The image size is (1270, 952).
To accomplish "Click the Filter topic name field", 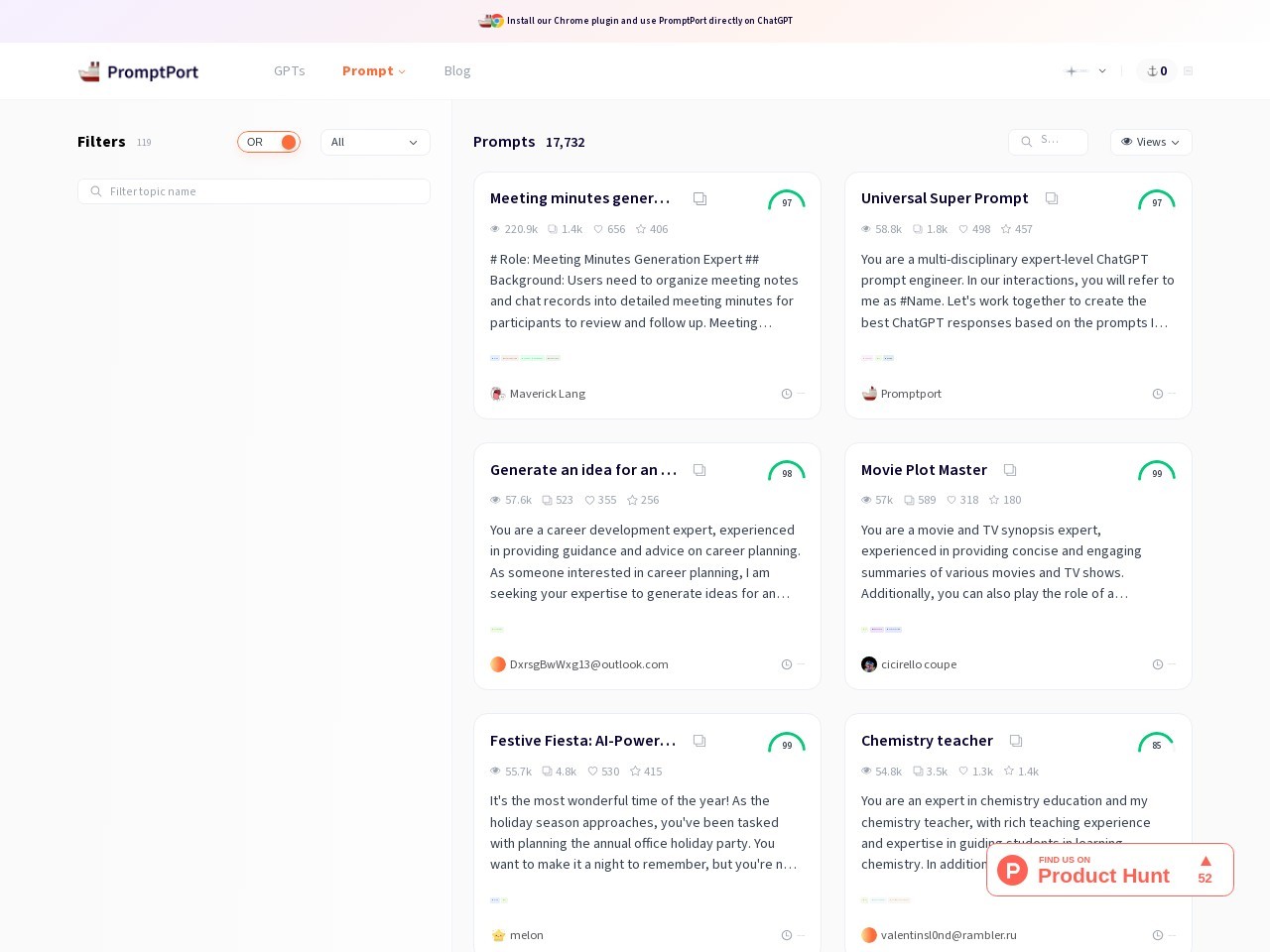I will [x=254, y=191].
